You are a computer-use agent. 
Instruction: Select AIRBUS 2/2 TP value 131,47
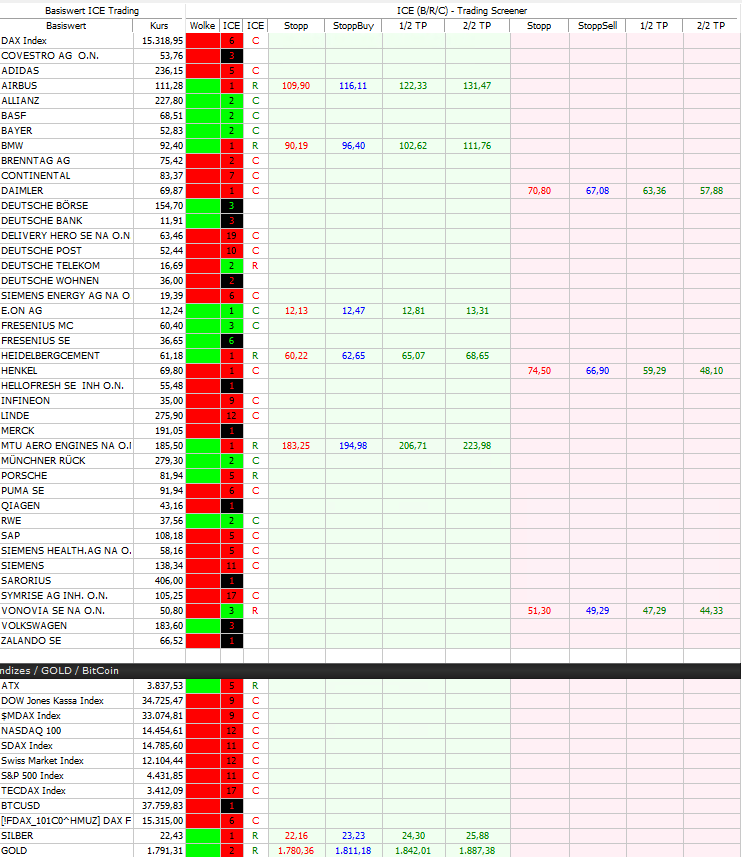(477, 86)
